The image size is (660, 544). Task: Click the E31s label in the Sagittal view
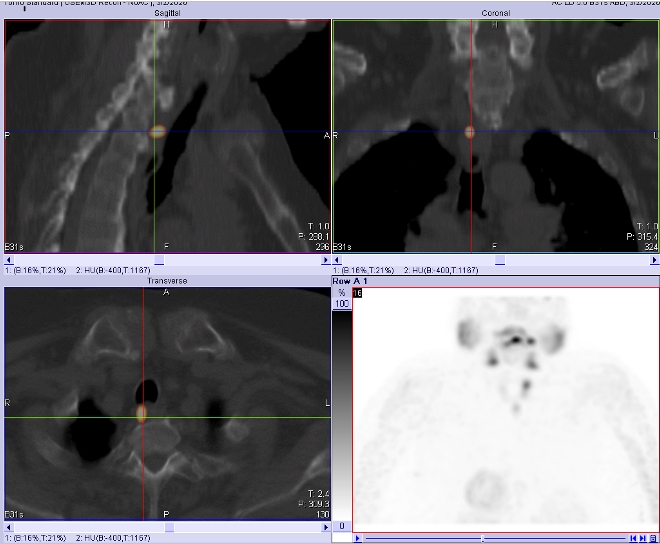click(14, 247)
